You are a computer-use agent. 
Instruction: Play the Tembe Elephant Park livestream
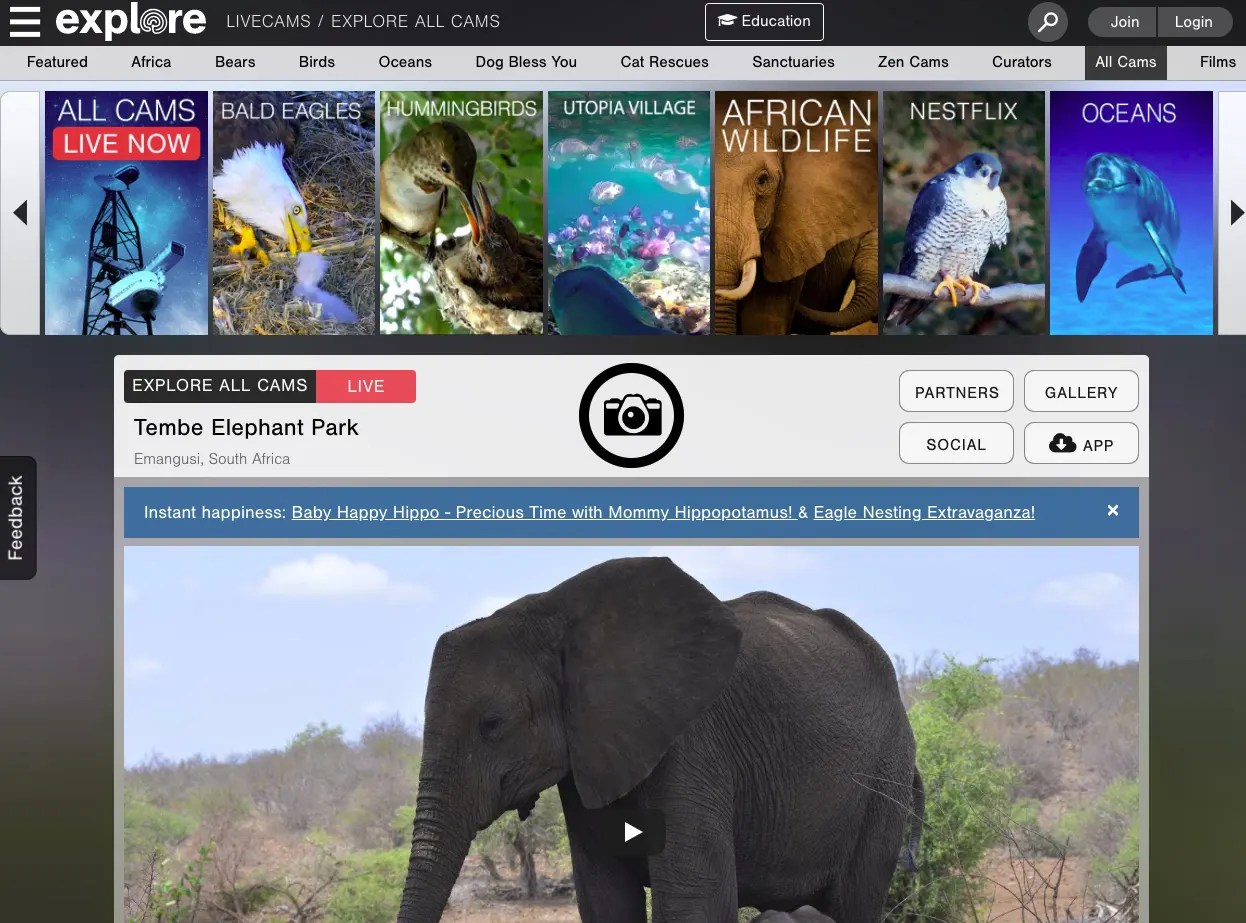click(x=631, y=831)
